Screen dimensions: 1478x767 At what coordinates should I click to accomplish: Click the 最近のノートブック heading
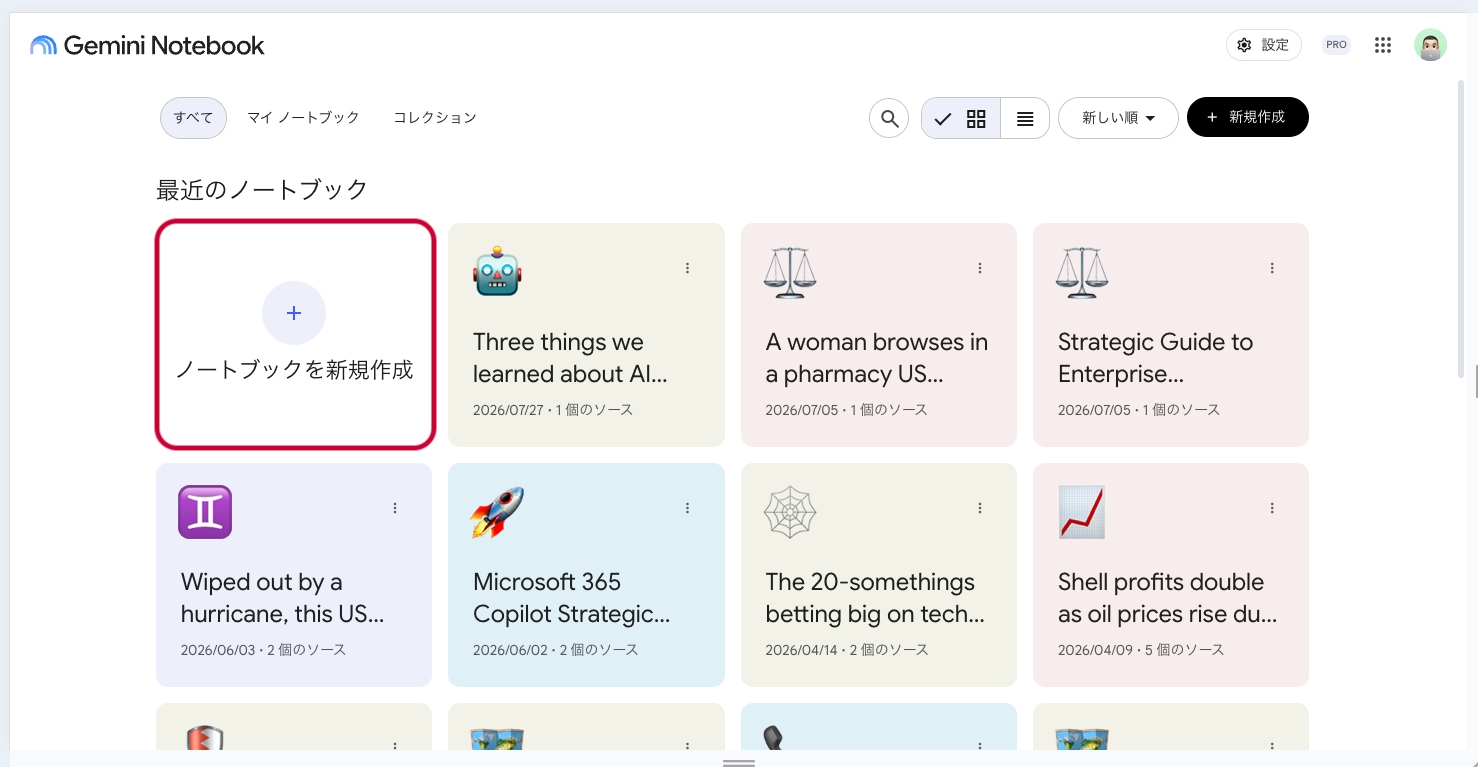pos(262,189)
